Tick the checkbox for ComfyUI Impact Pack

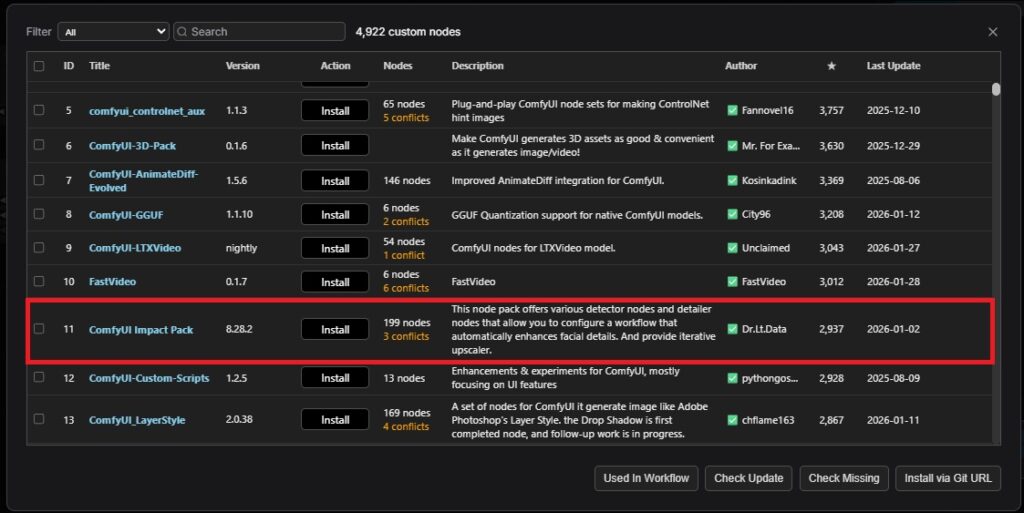tap(39, 329)
